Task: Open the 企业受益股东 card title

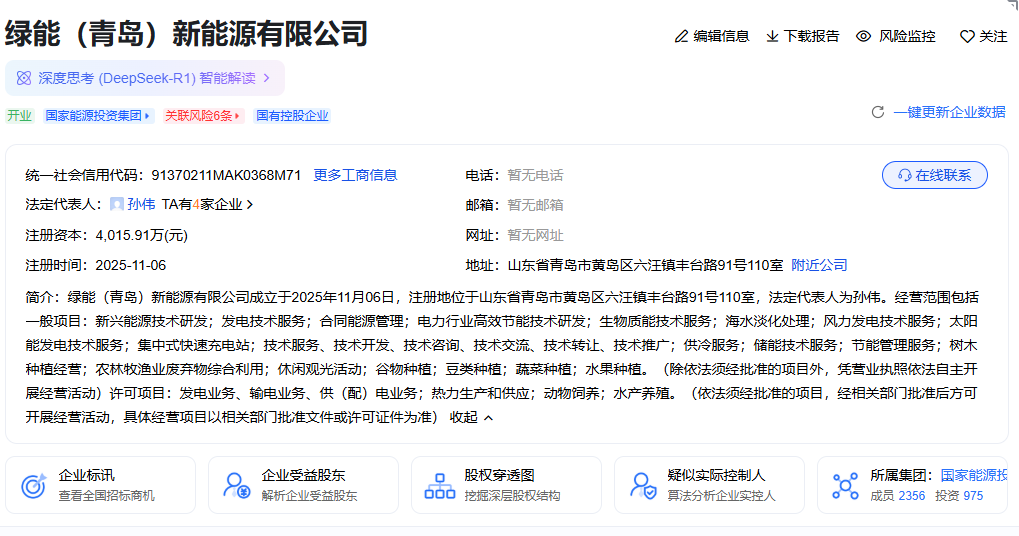Action: [x=303, y=476]
